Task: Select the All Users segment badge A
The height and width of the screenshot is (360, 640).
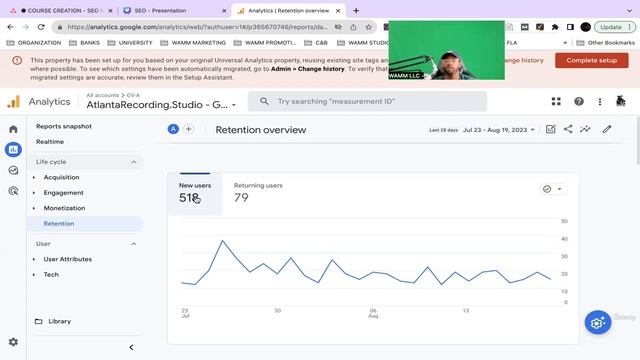Action: [173, 129]
